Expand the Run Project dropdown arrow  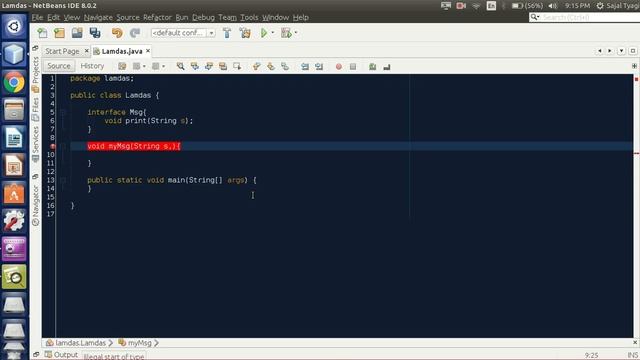273,33
